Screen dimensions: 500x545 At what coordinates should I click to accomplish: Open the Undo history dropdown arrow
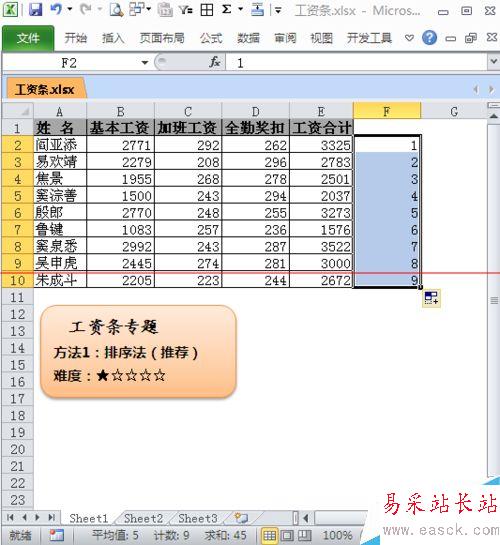coord(70,9)
